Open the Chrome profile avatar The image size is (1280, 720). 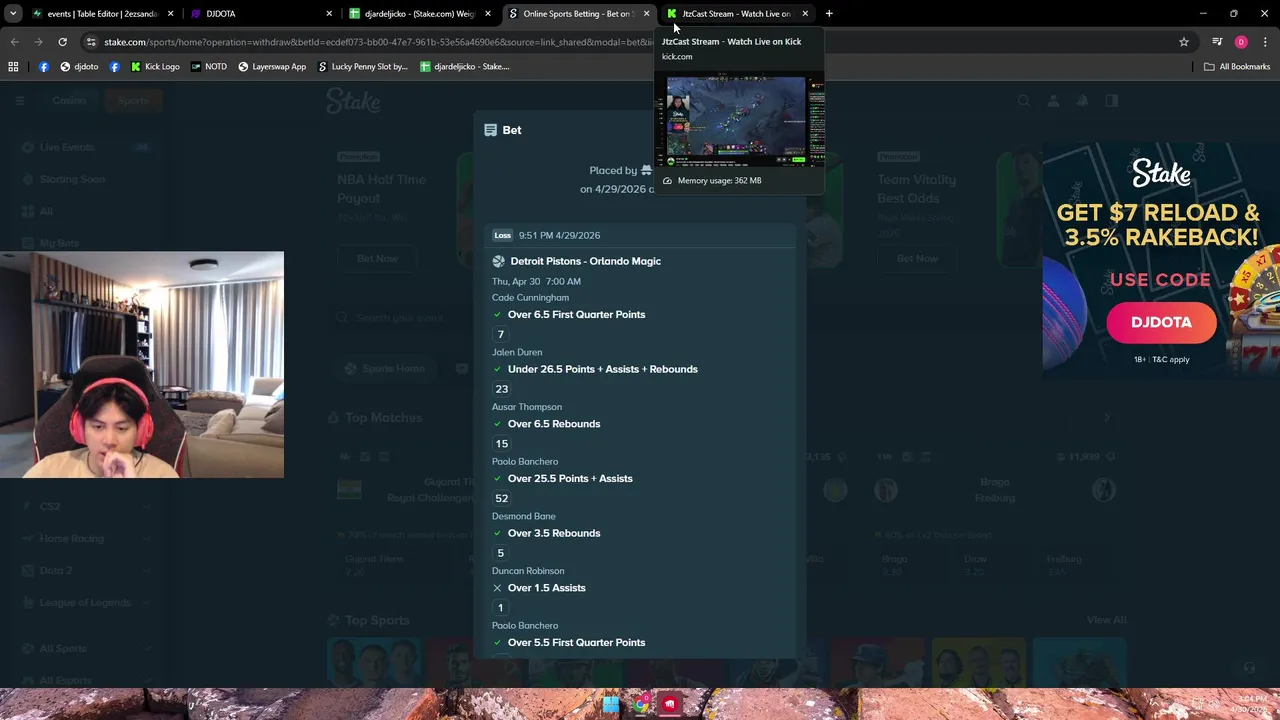click(1241, 42)
